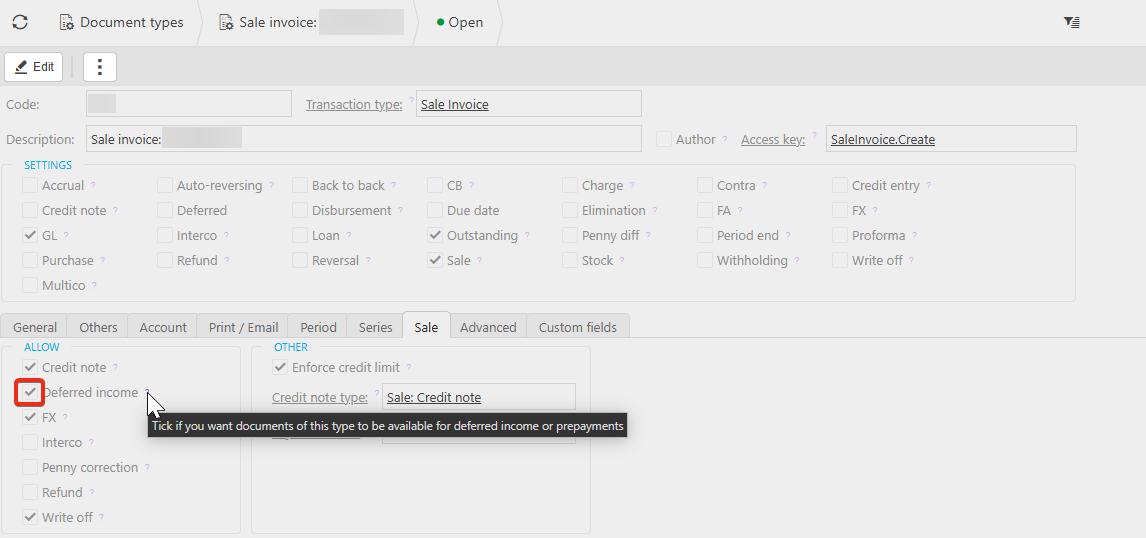Click the help icon next to Elimination

[x=655, y=210]
